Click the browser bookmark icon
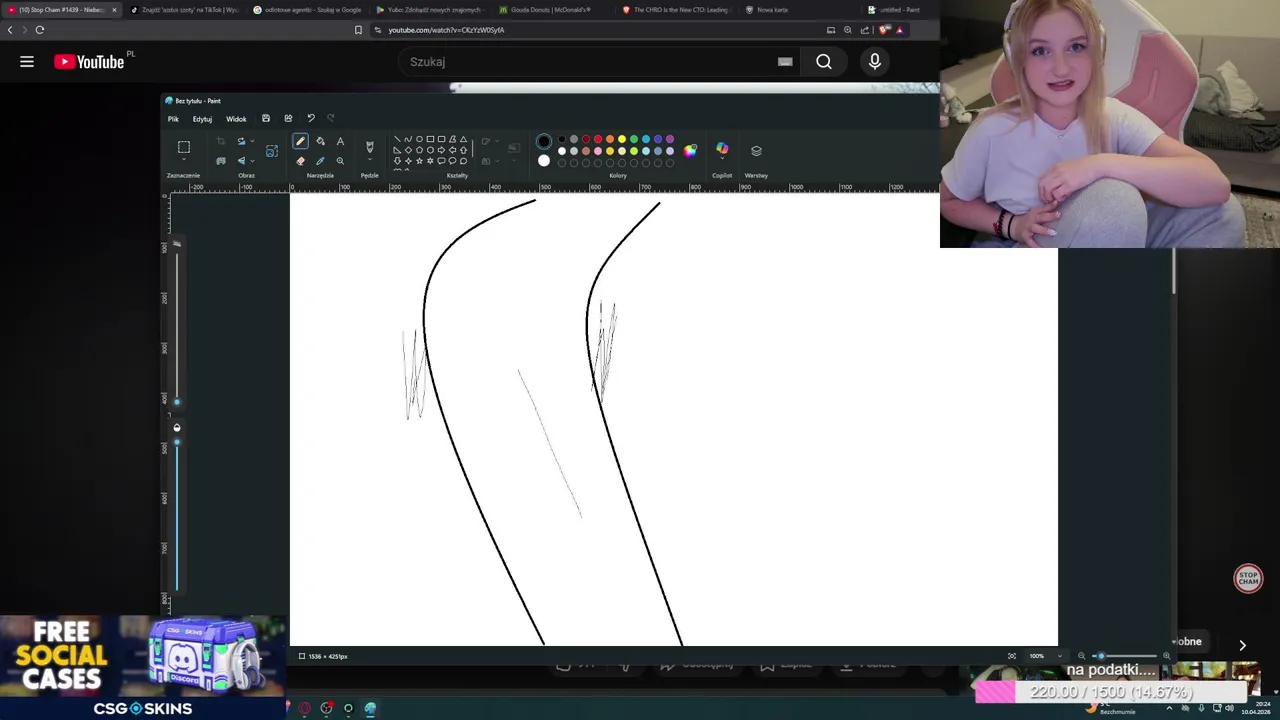The width and height of the screenshot is (1280, 720). 358,30
